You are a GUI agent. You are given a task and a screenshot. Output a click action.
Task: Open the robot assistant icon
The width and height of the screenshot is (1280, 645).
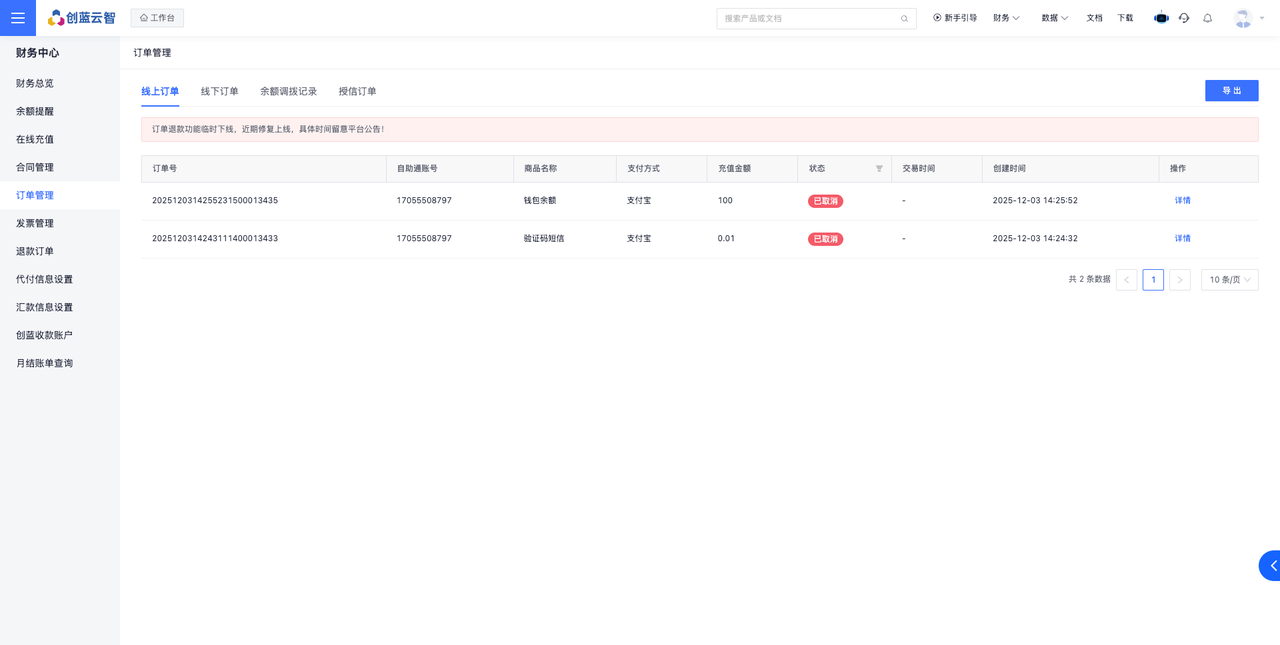[x=1161, y=18]
